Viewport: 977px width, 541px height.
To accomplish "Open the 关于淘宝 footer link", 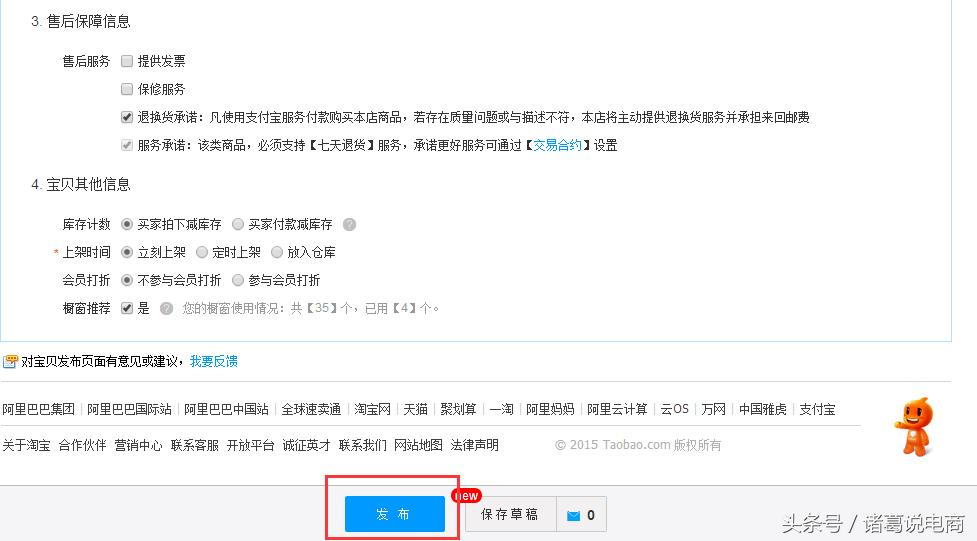I will [26, 445].
